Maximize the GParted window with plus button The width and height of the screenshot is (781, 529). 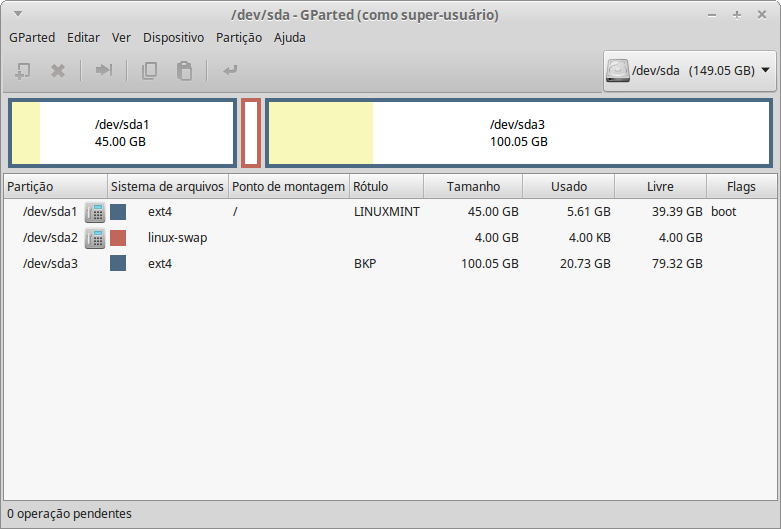pyautogui.click(x=737, y=15)
